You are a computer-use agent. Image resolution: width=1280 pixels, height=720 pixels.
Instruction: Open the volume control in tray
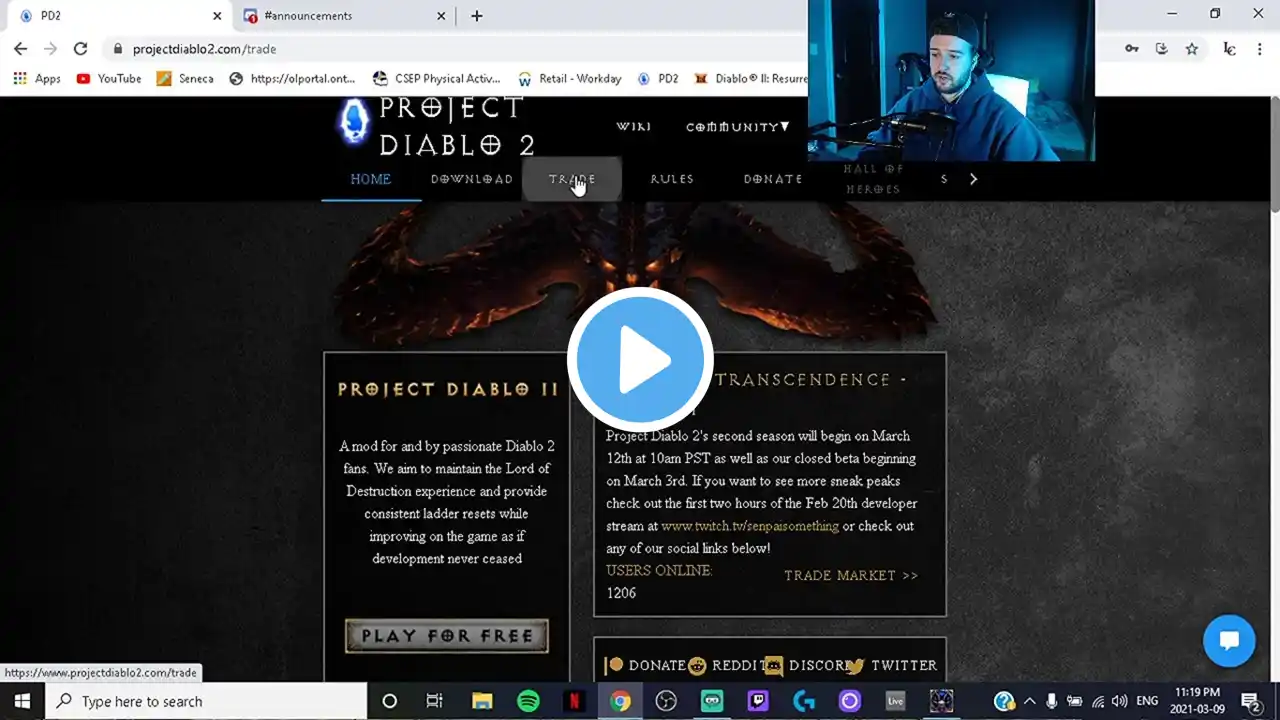tap(1119, 701)
